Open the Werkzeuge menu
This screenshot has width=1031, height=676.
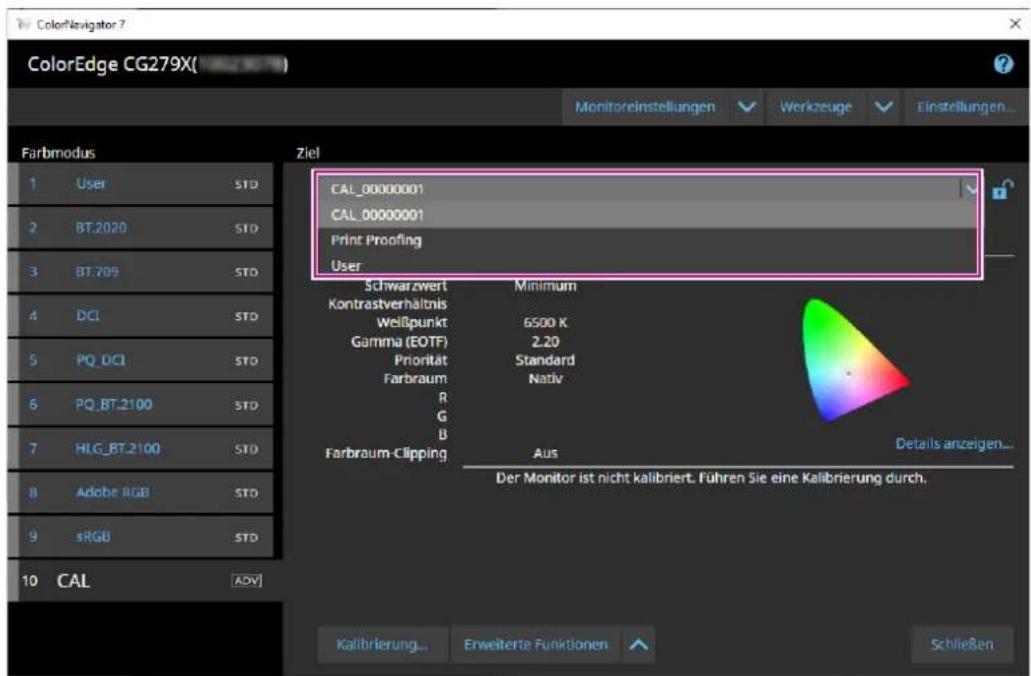tap(816, 107)
